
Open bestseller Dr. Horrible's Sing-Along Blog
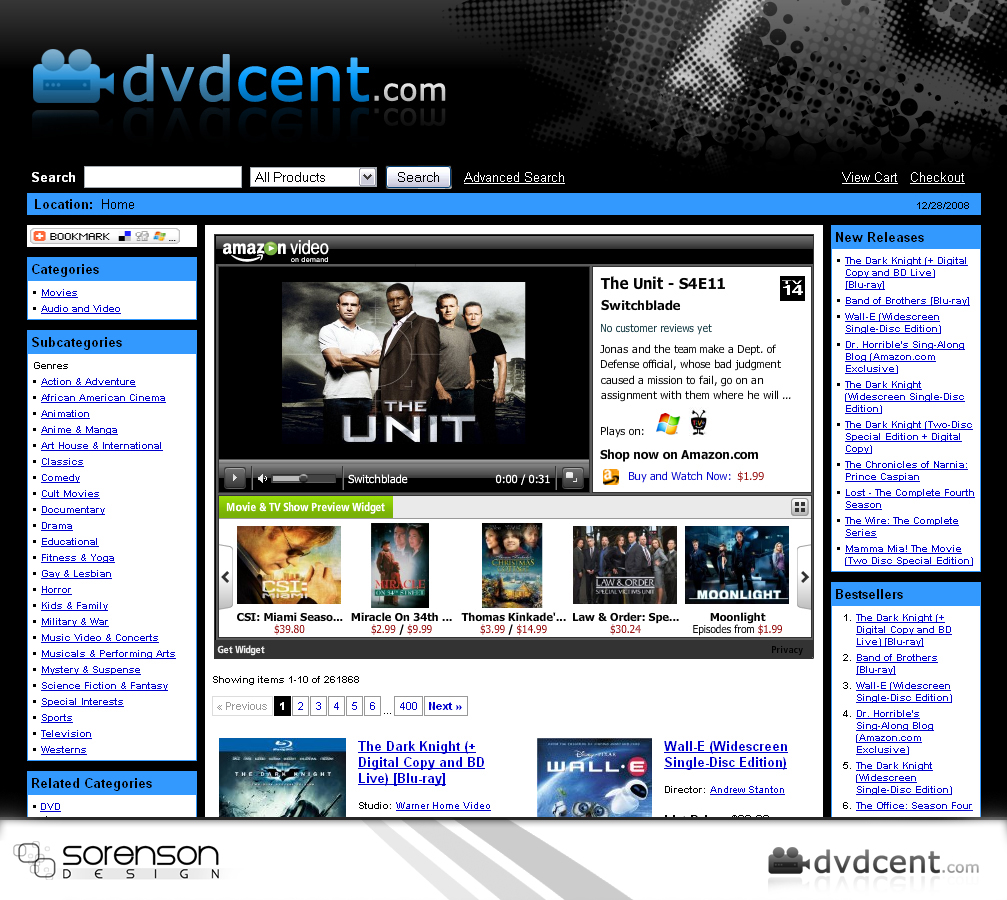[895, 732]
